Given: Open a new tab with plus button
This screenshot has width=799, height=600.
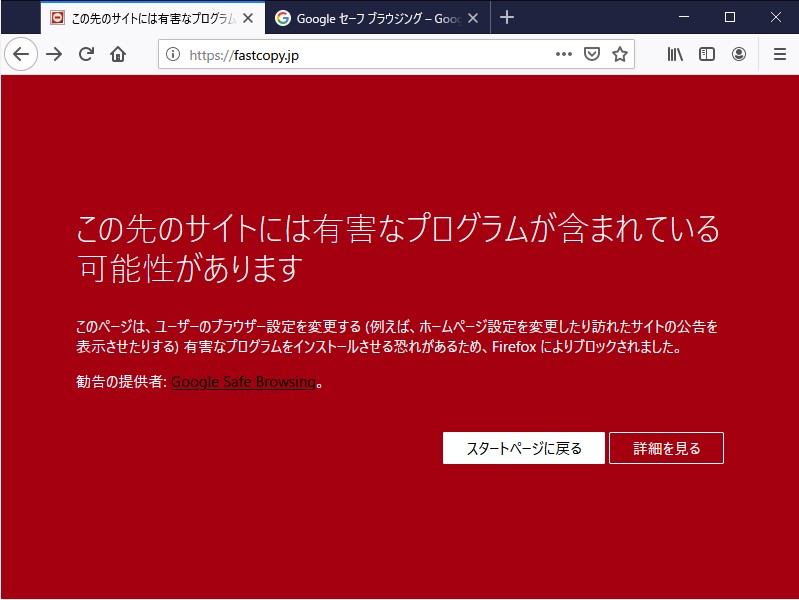Looking at the screenshot, I should tap(507, 18).
